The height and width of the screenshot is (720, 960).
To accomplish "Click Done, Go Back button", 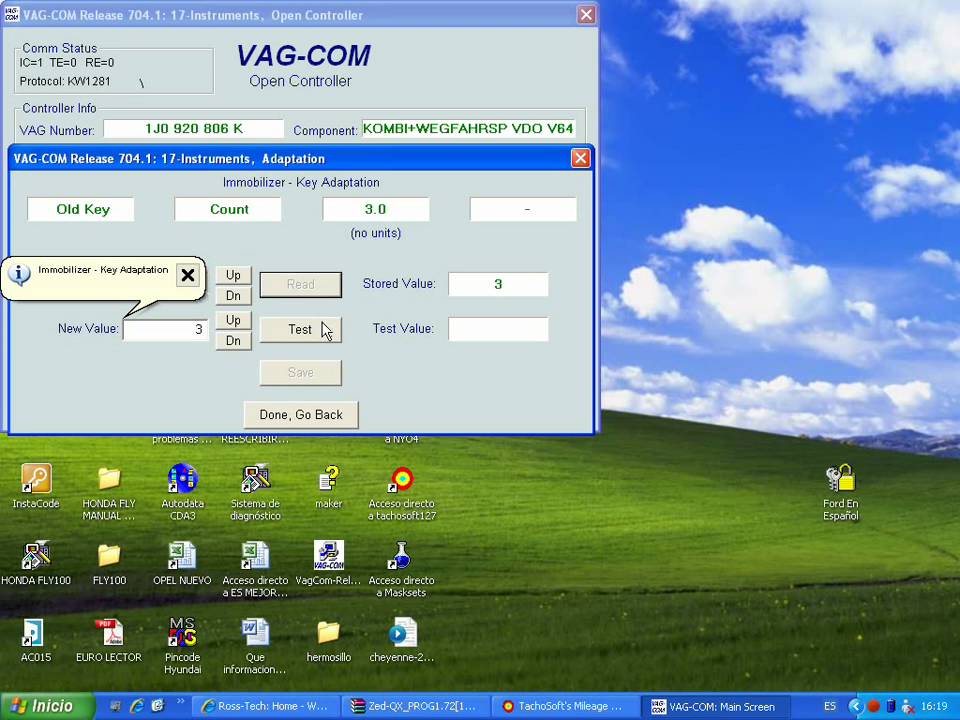I will point(301,414).
